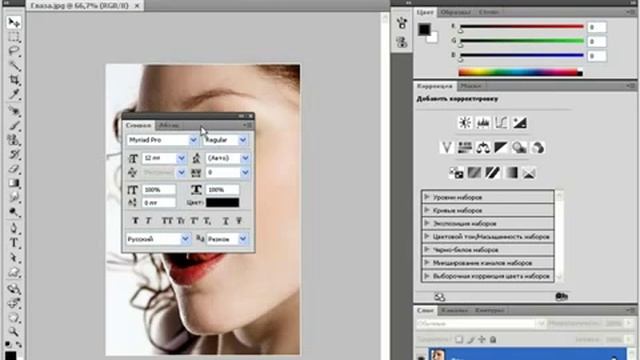Add a Vibrance adjustment
This screenshot has height=360, width=640.
coord(447,147)
